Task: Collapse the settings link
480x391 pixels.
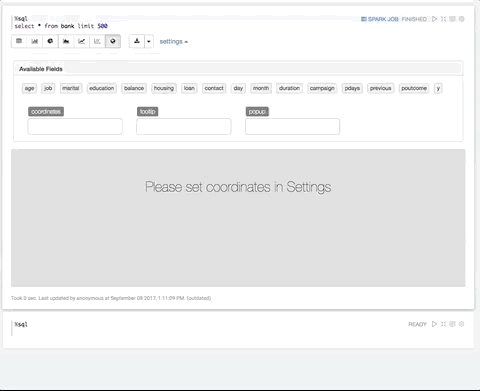Action: tap(173, 42)
